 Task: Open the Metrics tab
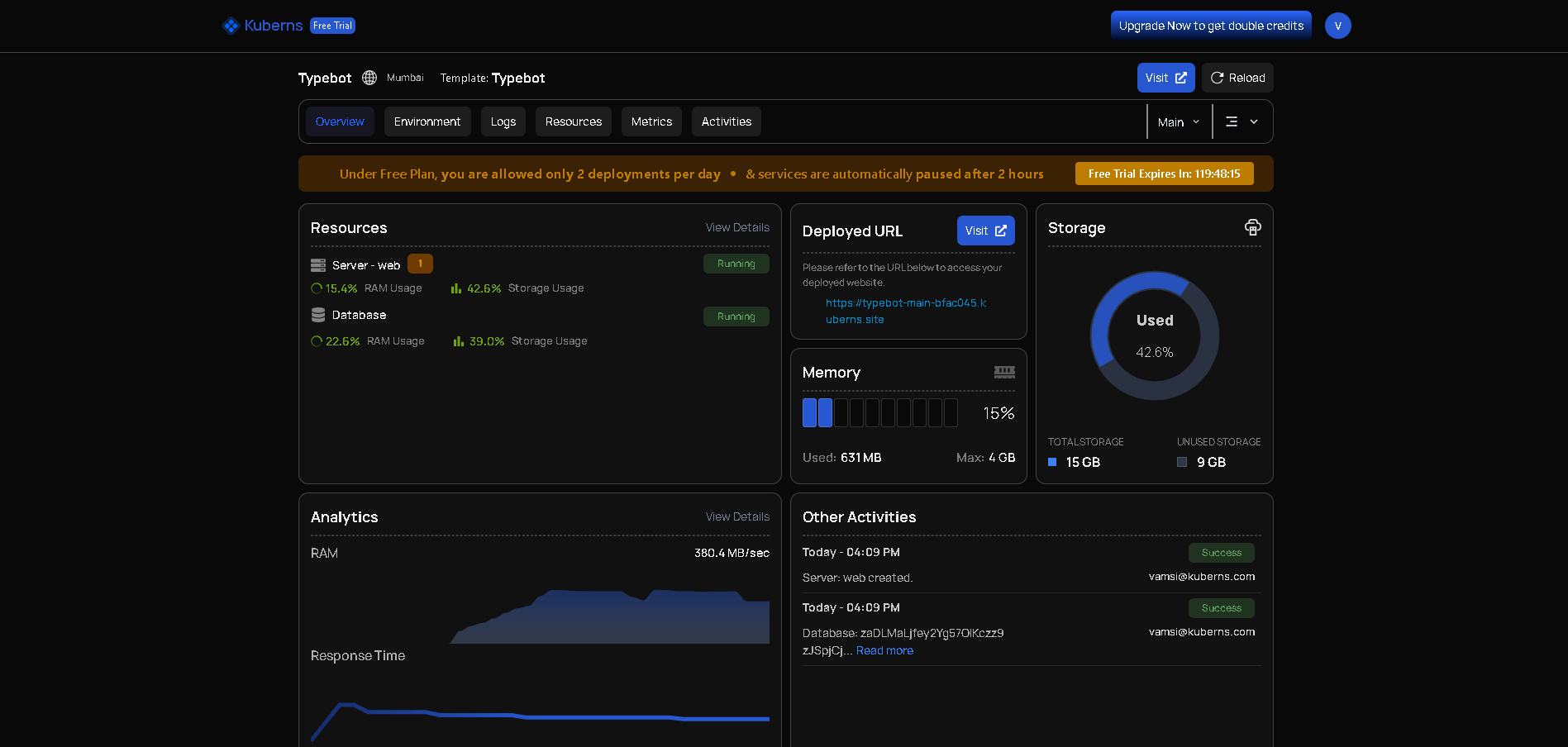pyautogui.click(x=651, y=121)
